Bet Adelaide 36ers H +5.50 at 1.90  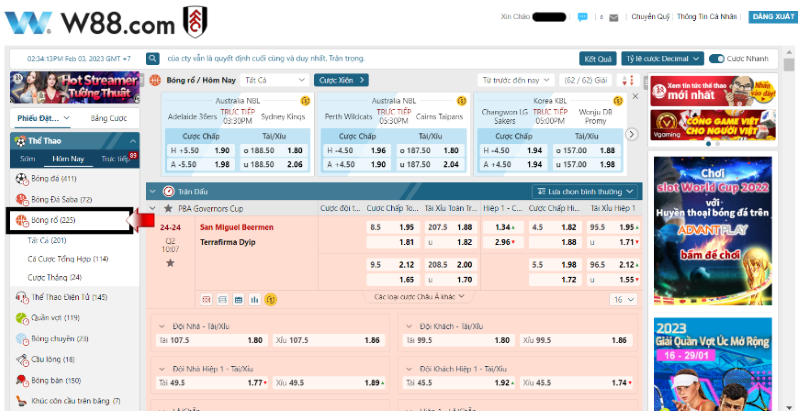tap(201, 150)
